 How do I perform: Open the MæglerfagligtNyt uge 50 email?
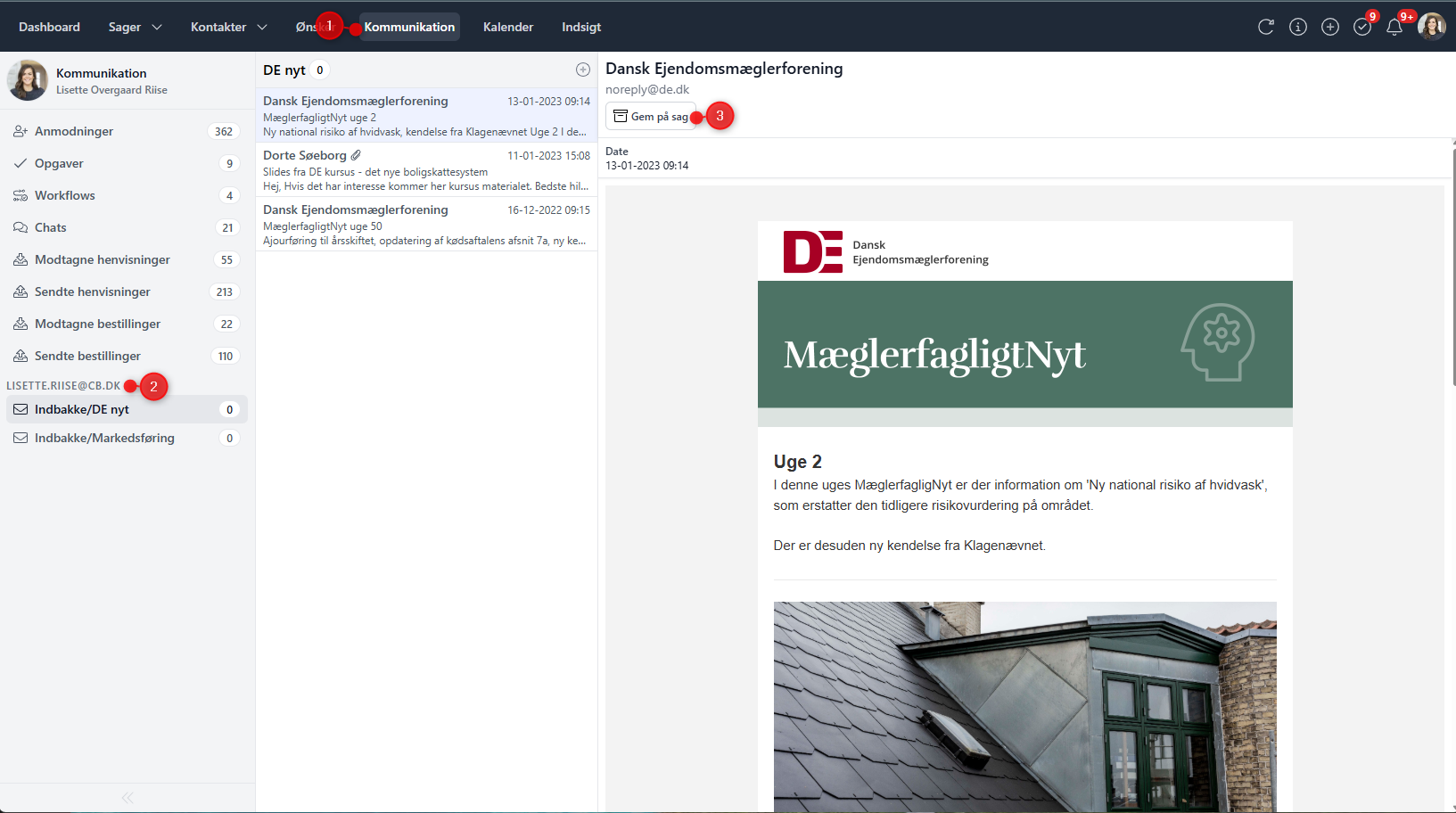pos(426,224)
